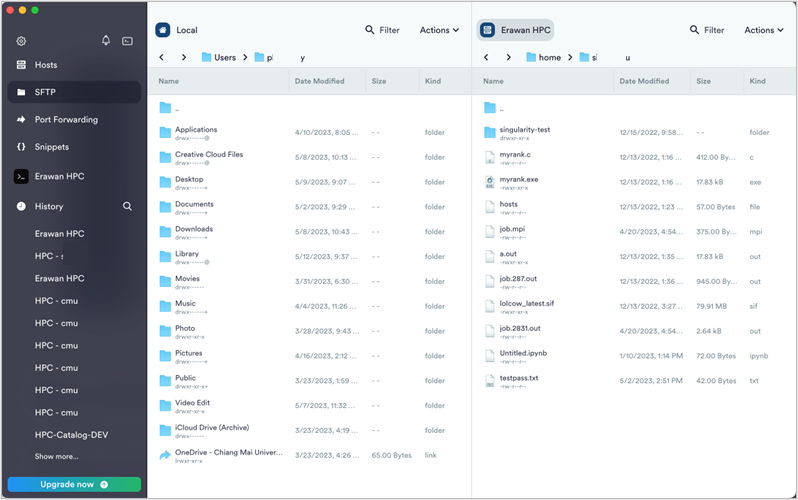Click the Local pane Filter field
Viewport: 798px width, 500px height.
tap(382, 30)
